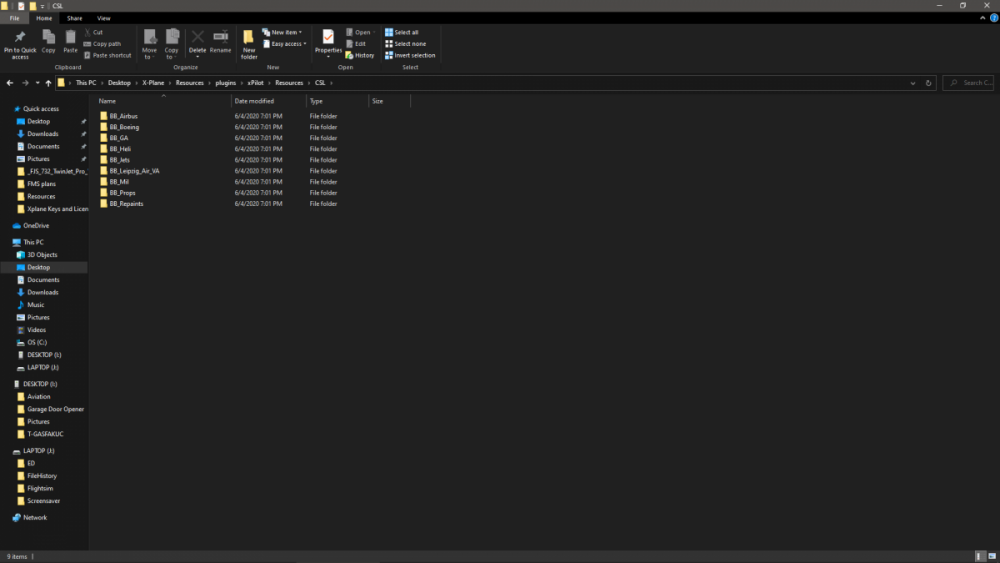Open the File tab
1000x563 pixels.
[14, 18]
